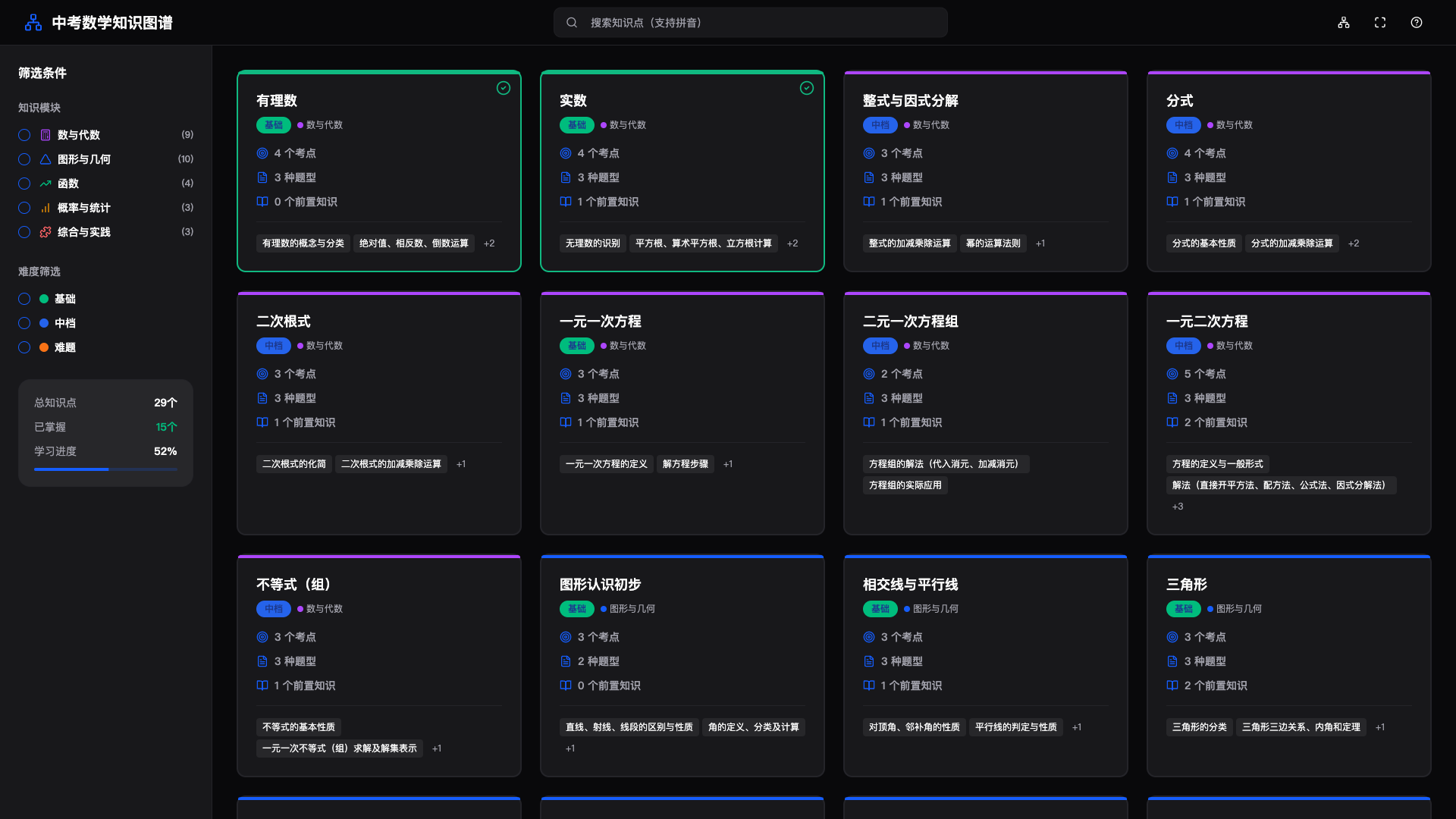Click the 学习进度 progress bar

click(105, 469)
